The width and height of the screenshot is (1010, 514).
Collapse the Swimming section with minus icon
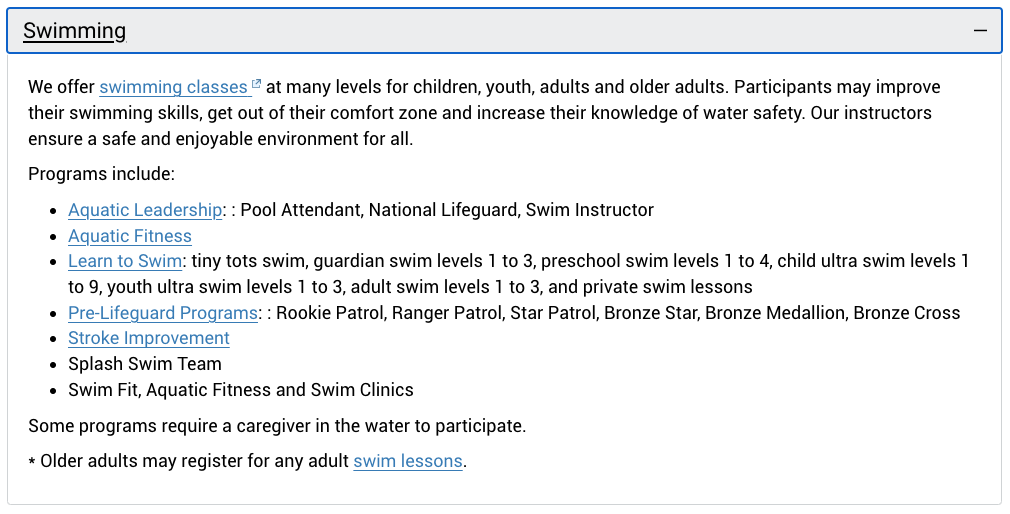point(980,30)
